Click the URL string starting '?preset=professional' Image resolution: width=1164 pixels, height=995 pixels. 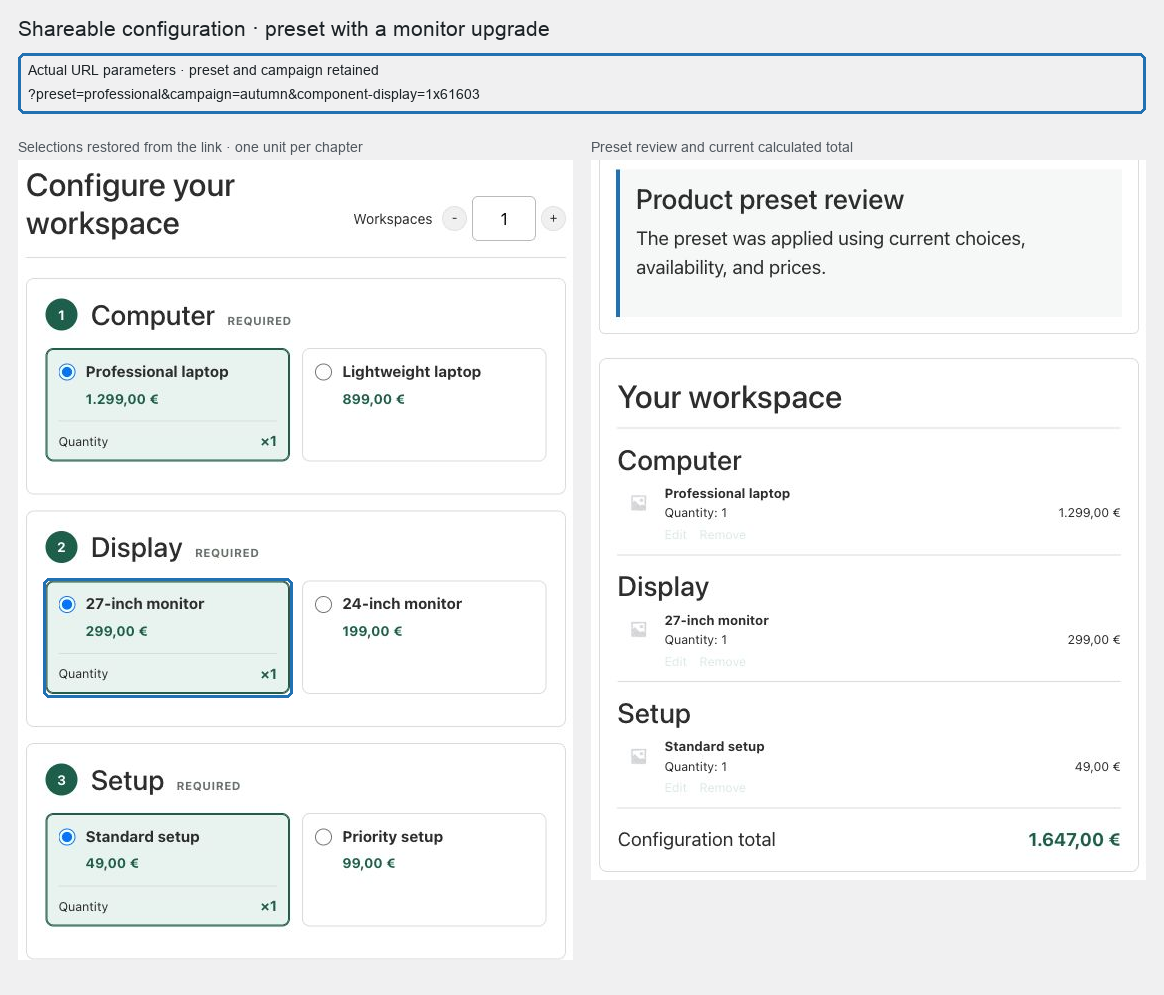(254, 94)
